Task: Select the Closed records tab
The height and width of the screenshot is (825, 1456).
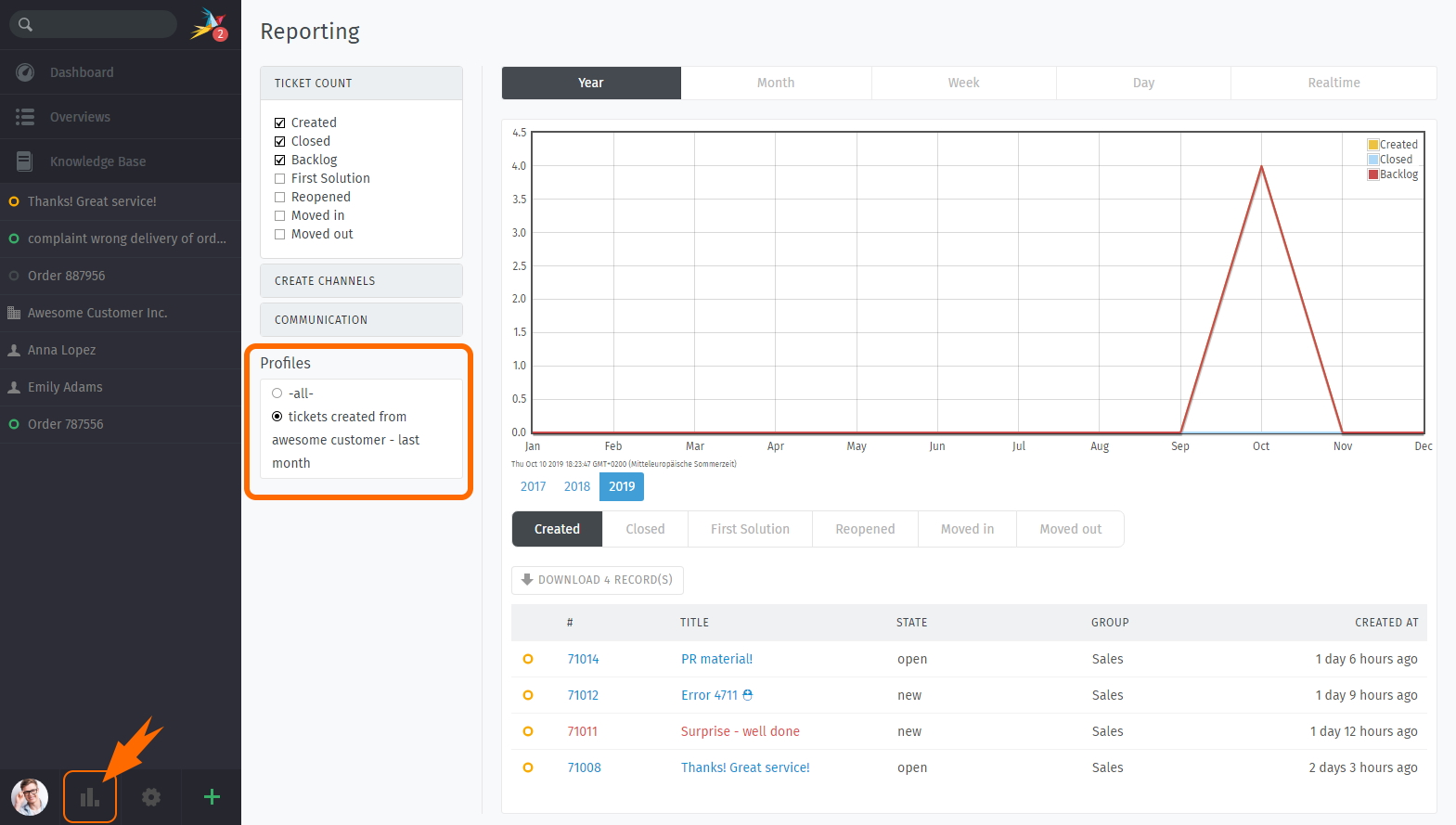Action: click(x=645, y=529)
